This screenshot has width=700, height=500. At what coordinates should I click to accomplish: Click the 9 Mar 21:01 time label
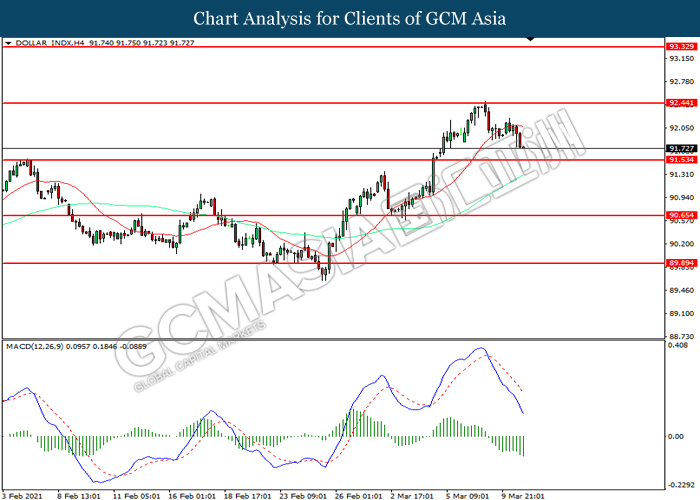coord(523,496)
